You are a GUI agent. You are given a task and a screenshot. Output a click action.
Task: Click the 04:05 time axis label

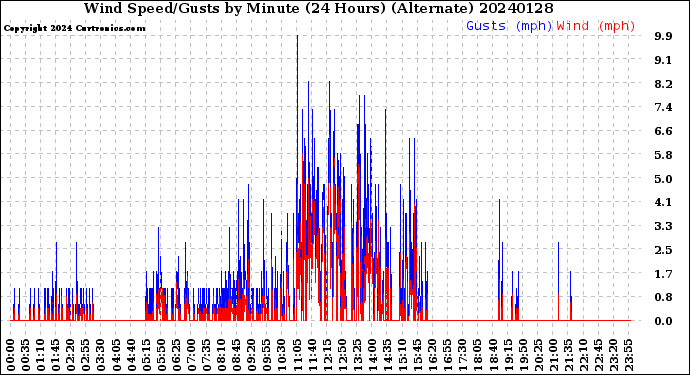tap(116, 354)
